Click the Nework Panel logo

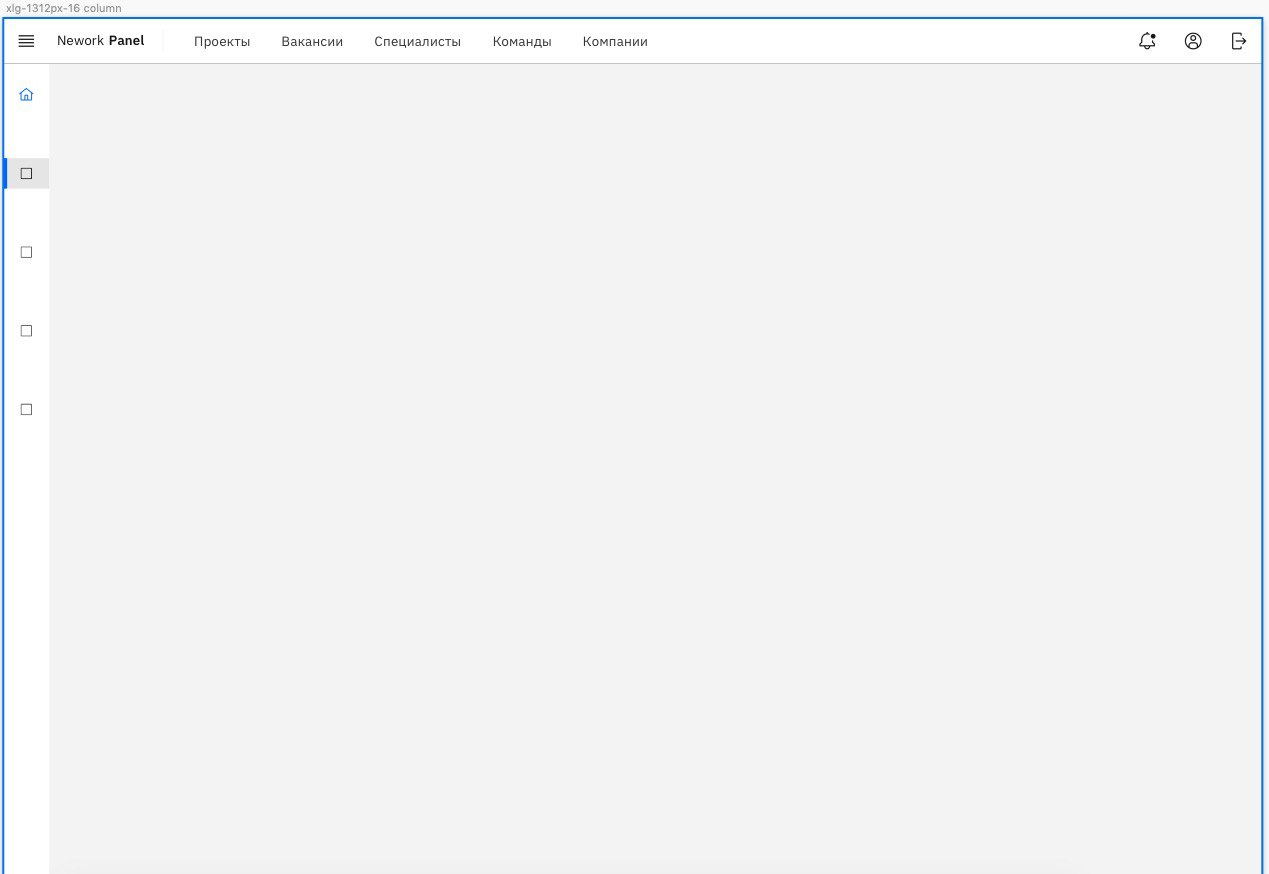(x=100, y=41)
